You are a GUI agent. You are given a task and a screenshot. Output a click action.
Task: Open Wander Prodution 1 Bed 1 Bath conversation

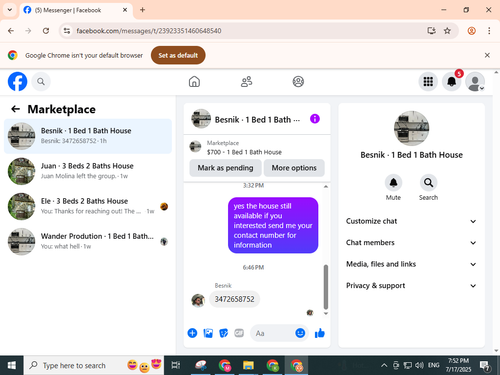point(88,241)
